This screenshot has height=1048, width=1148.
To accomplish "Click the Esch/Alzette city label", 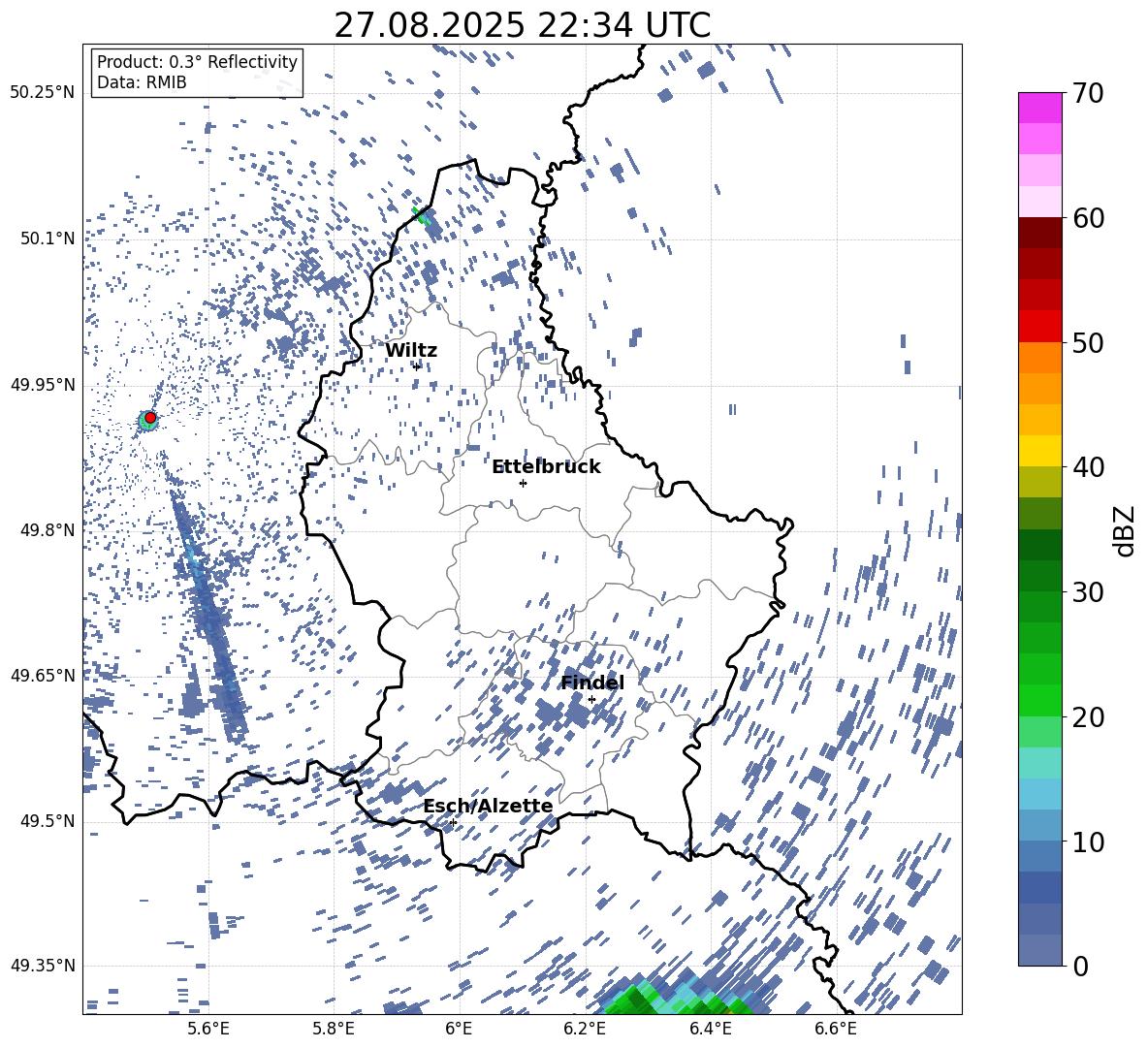I will point(489,806).
